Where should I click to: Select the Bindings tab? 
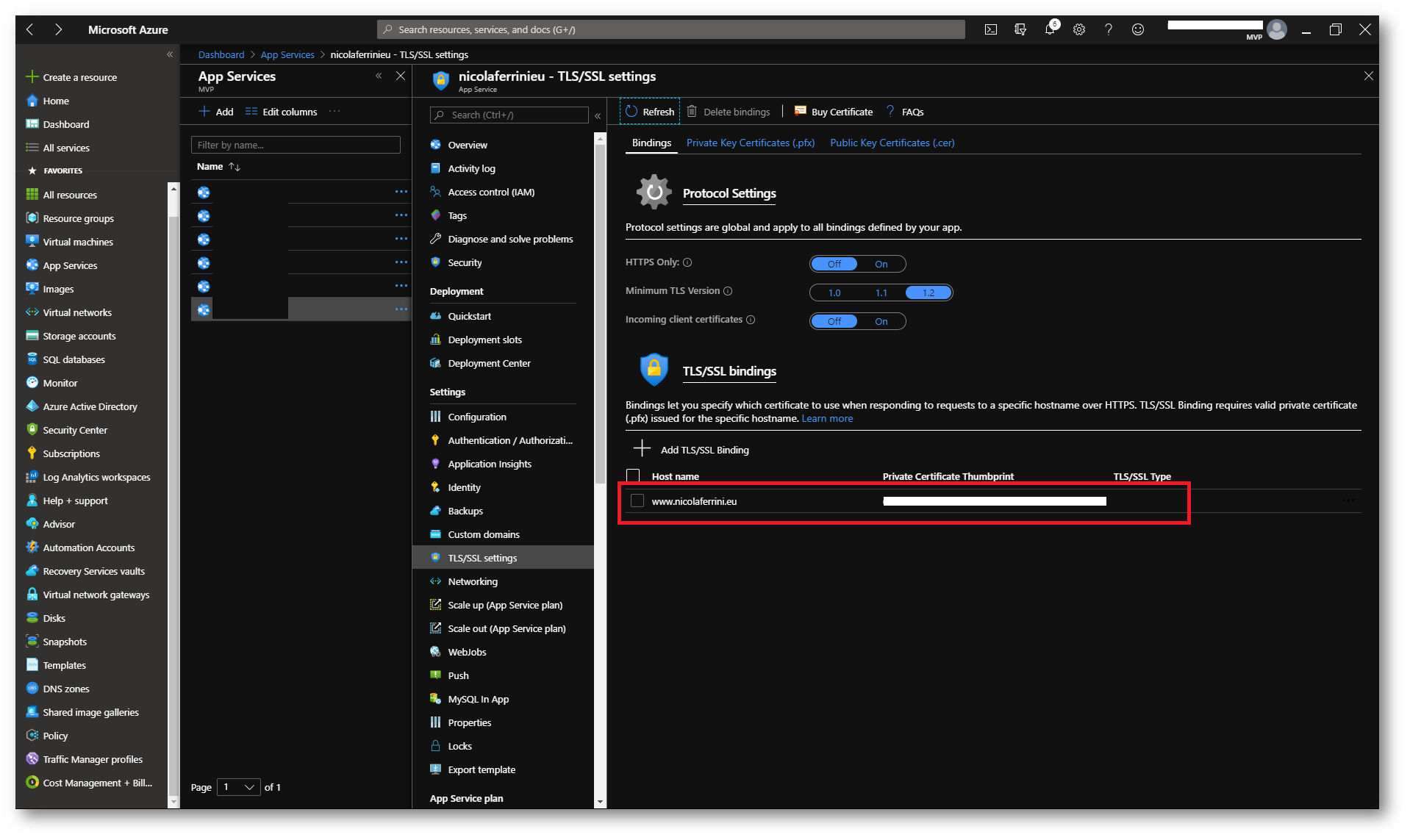651,143
